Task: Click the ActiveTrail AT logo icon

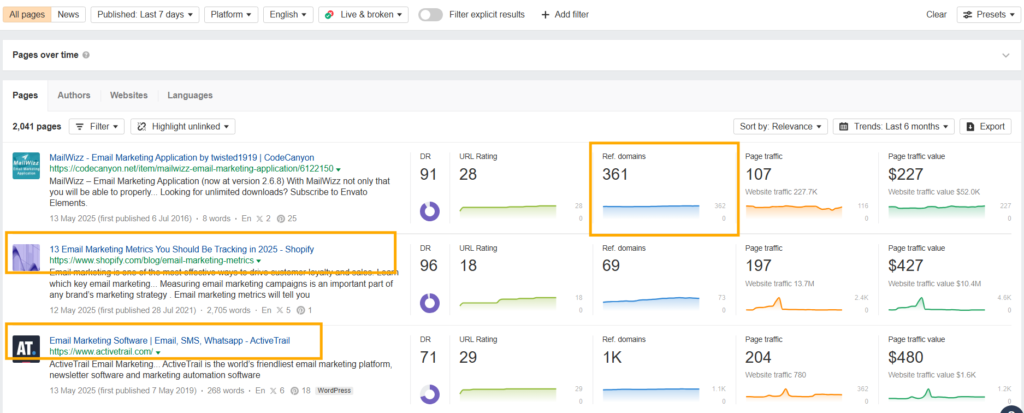Action: point(26,349)
